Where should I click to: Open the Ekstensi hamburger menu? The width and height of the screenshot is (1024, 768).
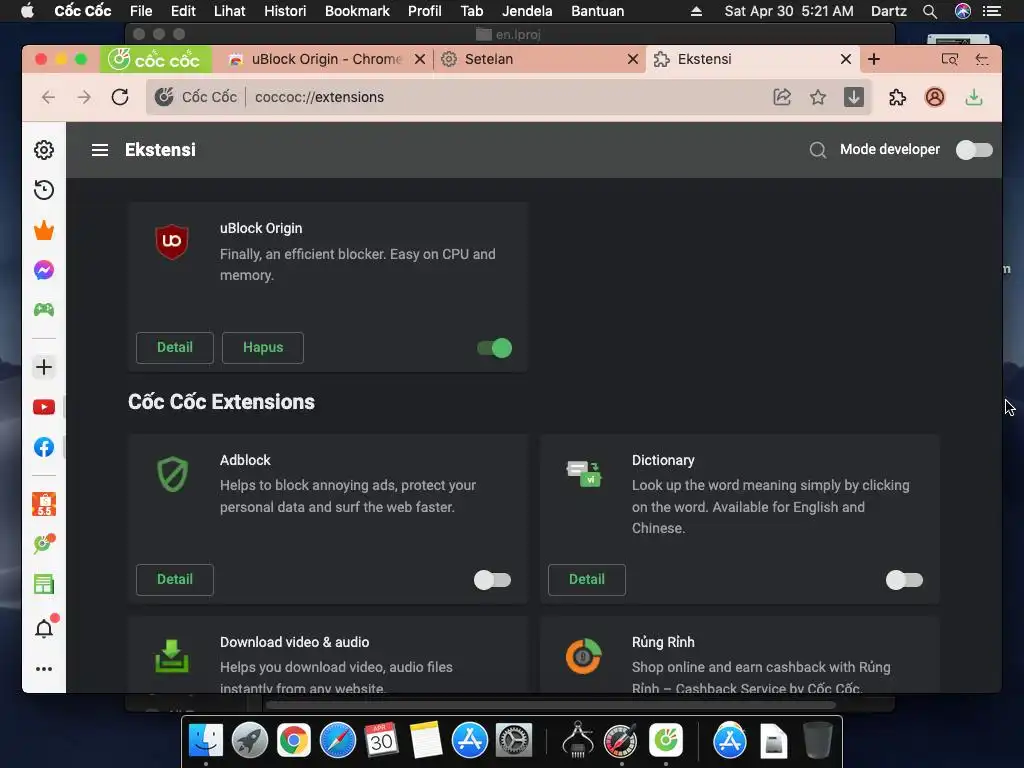[x=100, y=150]
